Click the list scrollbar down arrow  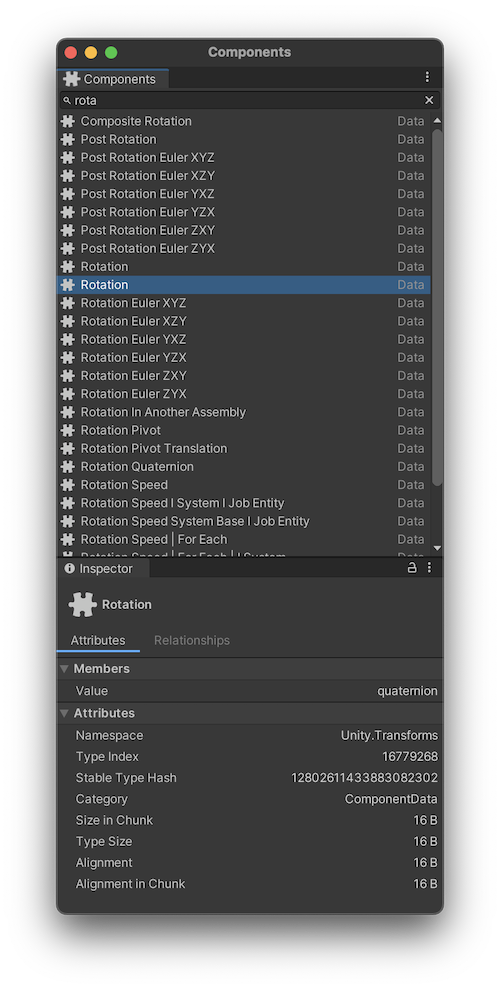click(x=438, y=549)
